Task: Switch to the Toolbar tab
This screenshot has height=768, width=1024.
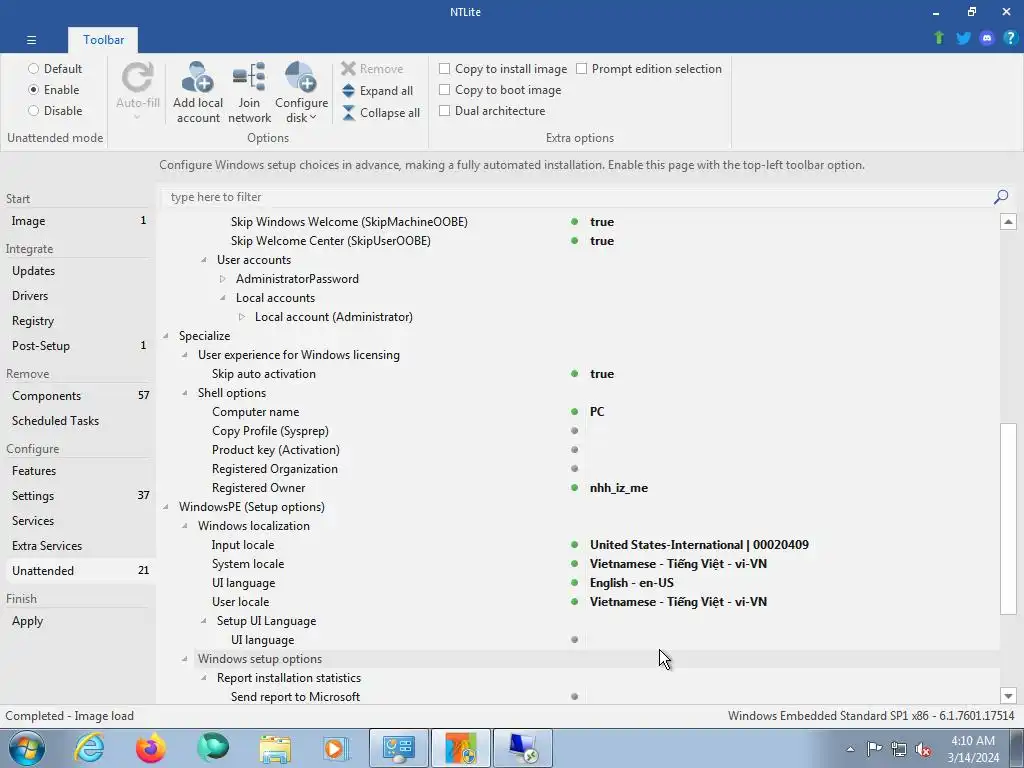Action: point(103,40)
